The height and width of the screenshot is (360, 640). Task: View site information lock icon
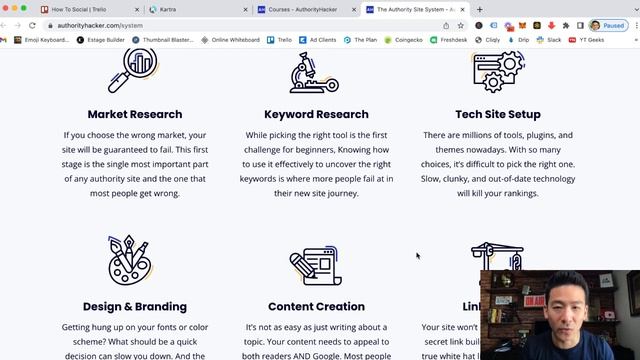(x=50, y=25)
